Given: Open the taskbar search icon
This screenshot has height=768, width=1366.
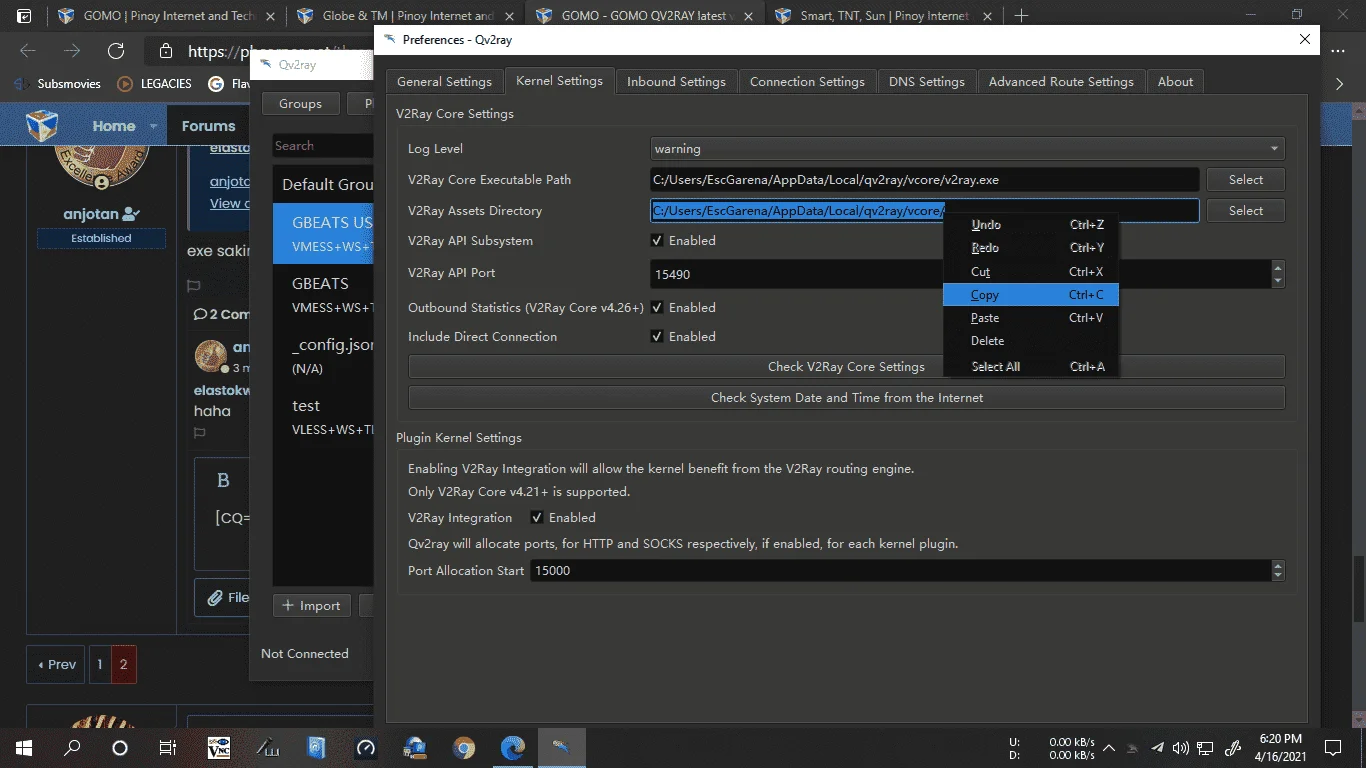Looking at the screenshot, I should click(72, 747).
